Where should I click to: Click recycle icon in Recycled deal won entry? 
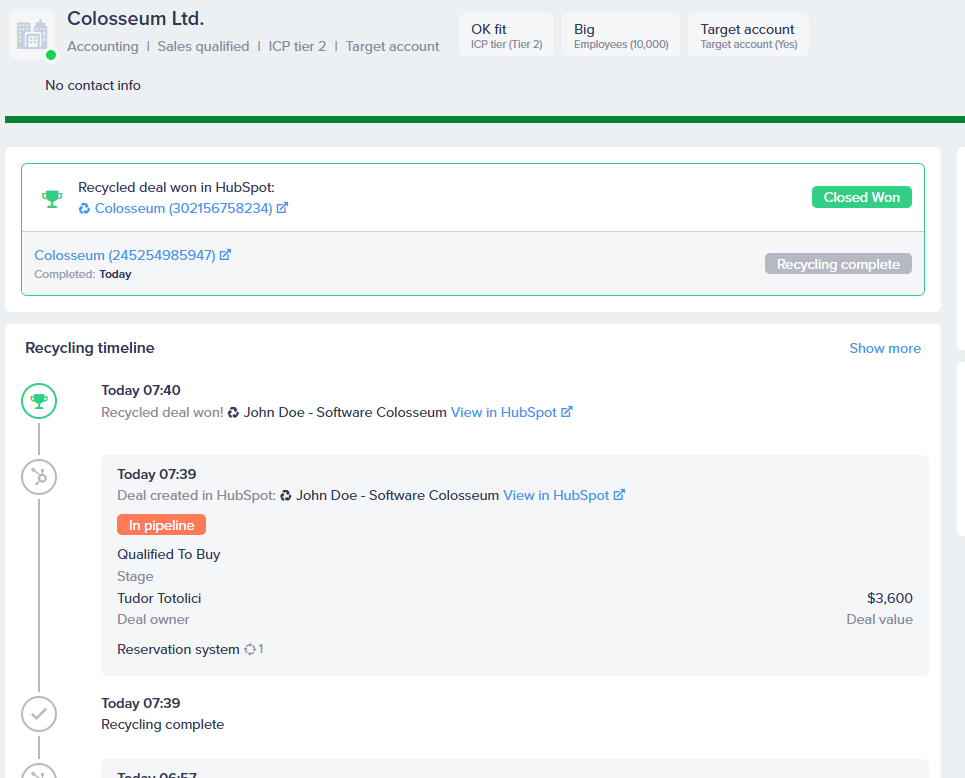tap(233, 412)
